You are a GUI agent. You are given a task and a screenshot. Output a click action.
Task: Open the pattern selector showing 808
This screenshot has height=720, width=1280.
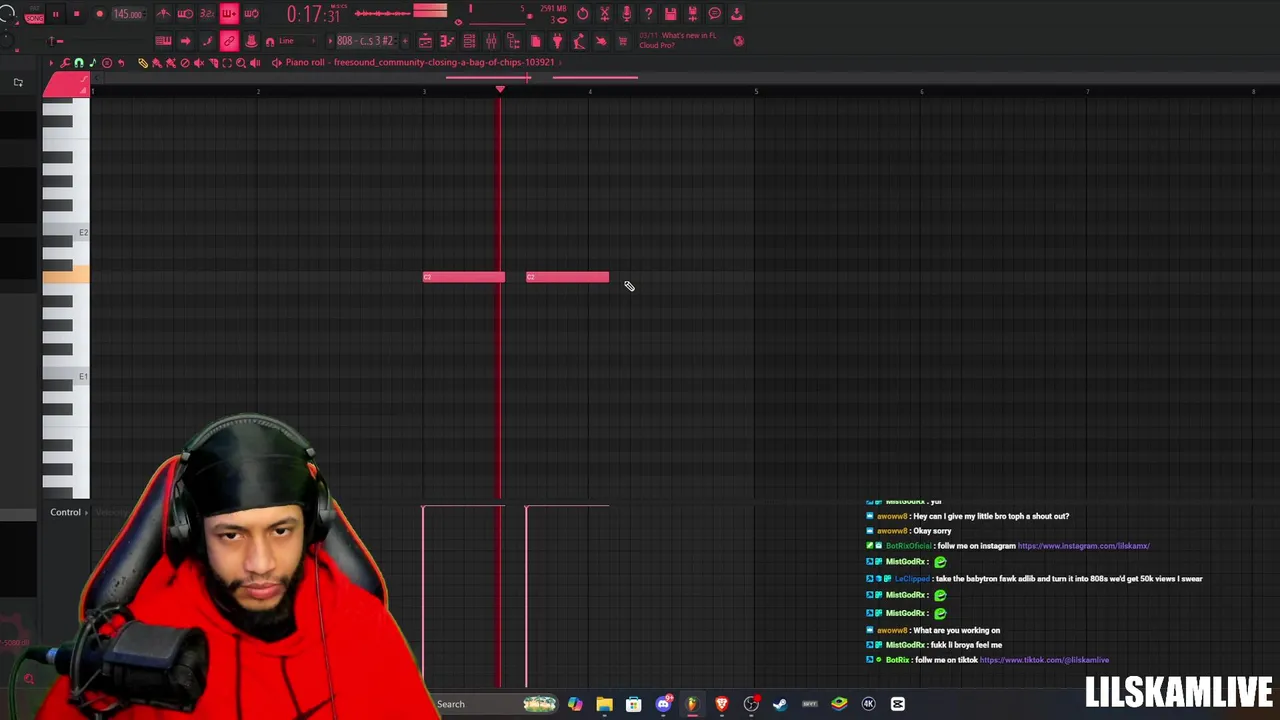(365, 41)
